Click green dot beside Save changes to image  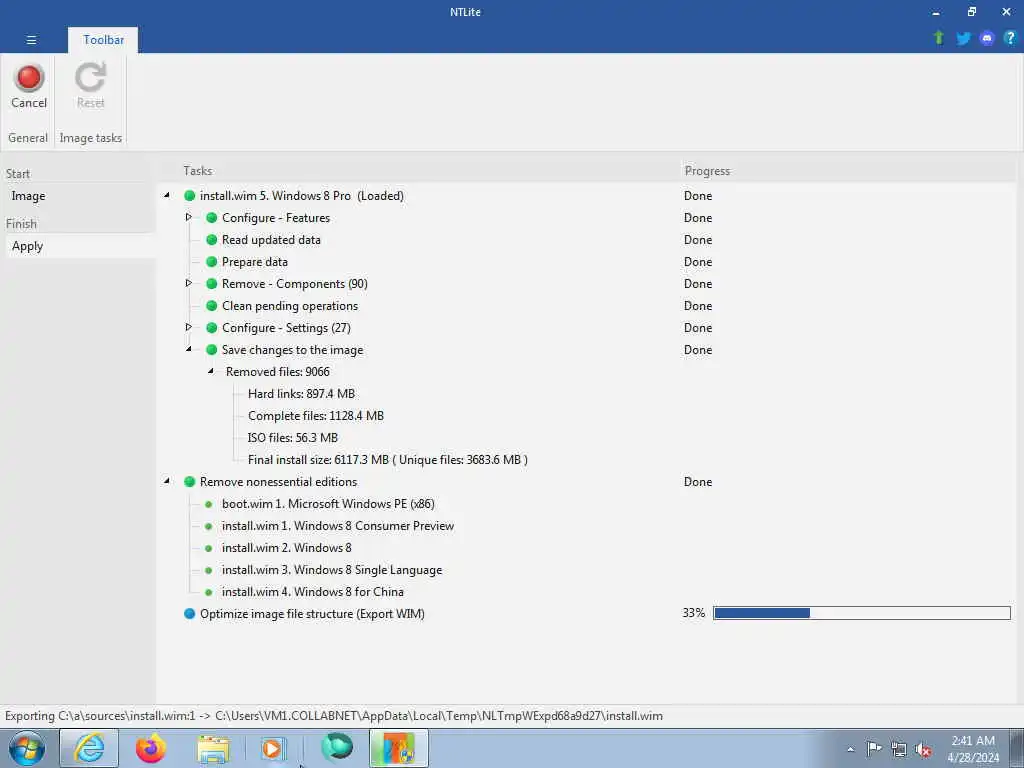pyautogui.click(x=212, y=350)
